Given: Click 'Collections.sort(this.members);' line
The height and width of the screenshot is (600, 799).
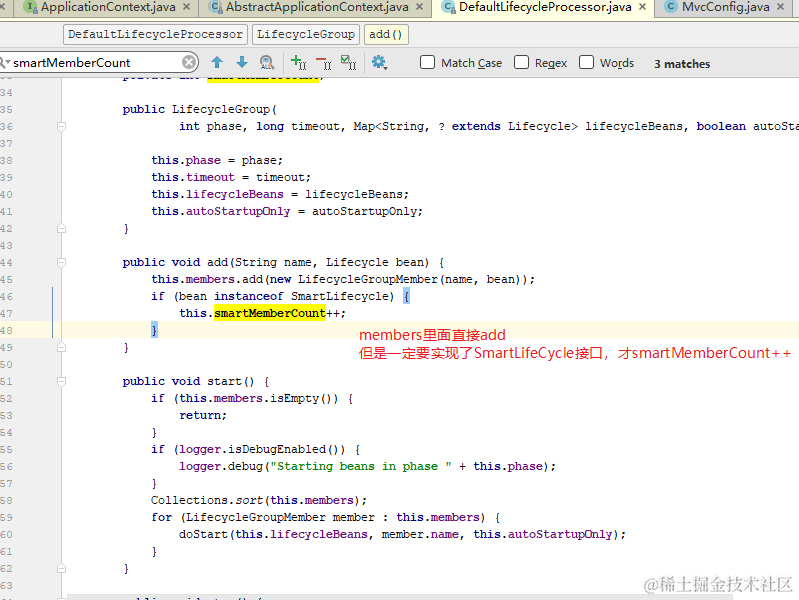Looking at the screenshot, I should (x=259, y=500).
